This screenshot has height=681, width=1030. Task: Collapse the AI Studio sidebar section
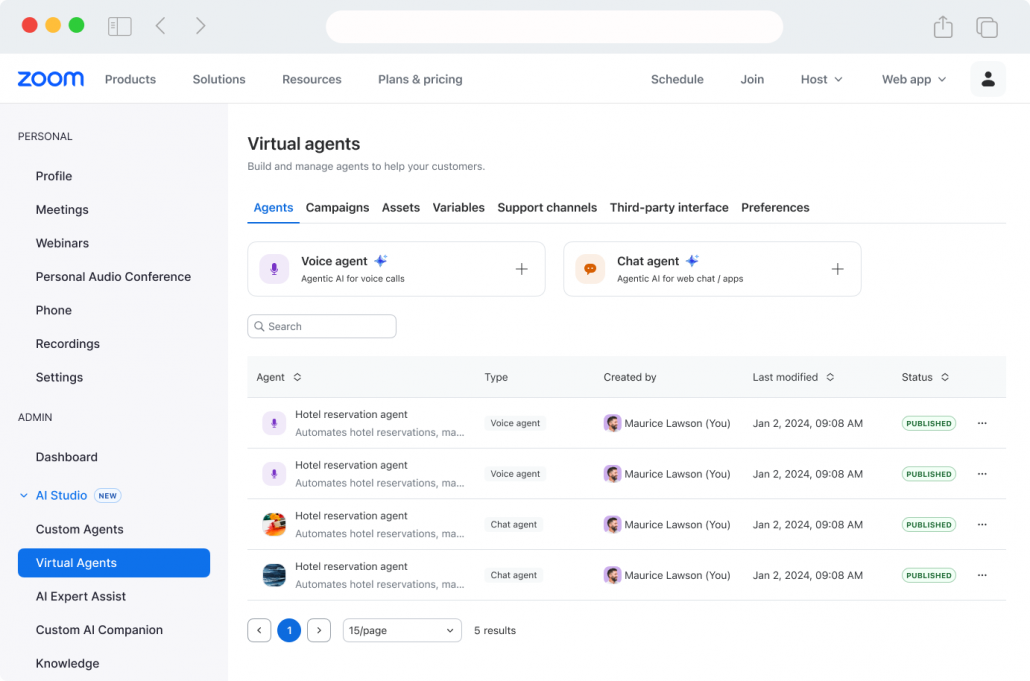coord(24,495)
